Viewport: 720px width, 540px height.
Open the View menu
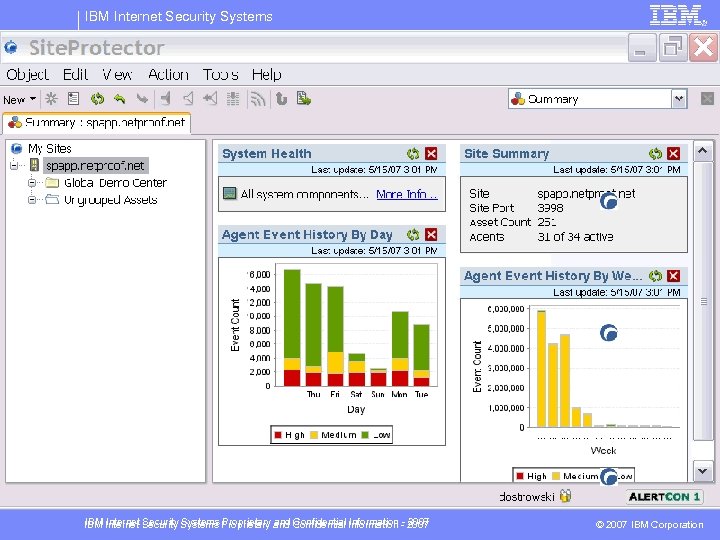pyautogui.click(x=117, y=74)
